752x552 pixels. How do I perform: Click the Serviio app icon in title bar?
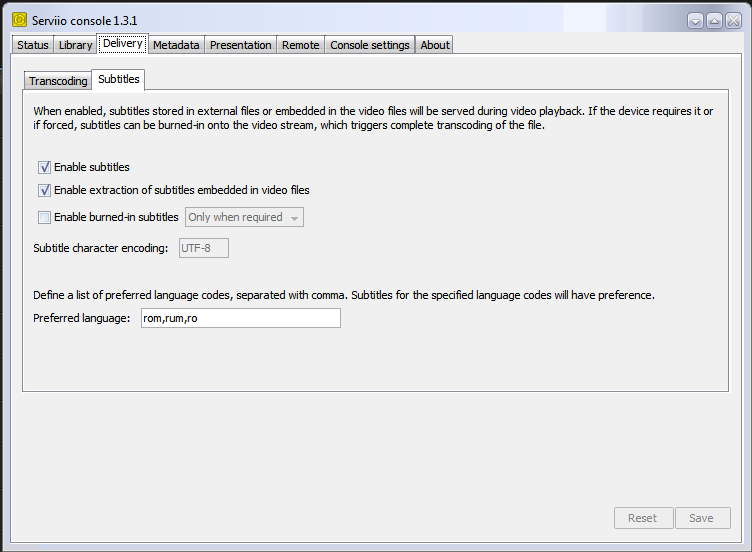point(18,20)
